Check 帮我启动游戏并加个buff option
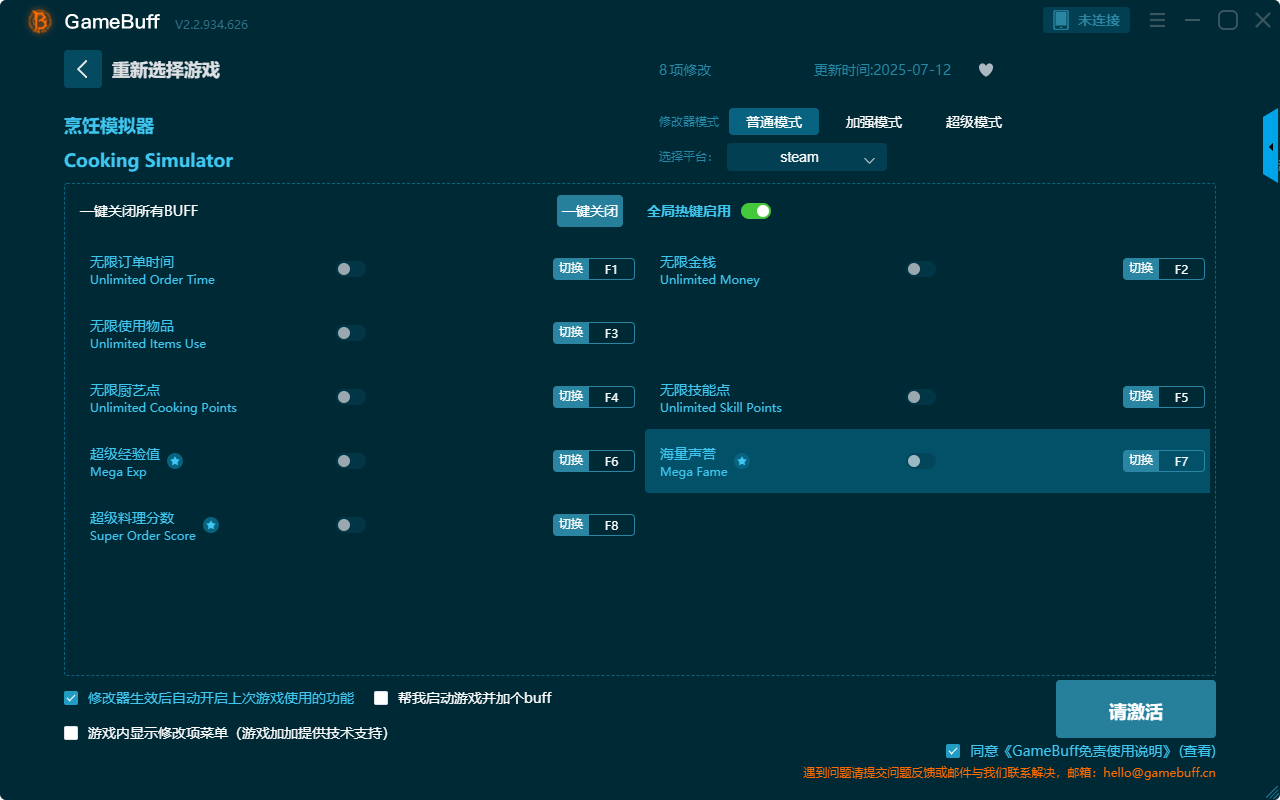 [x=380, y=698]
